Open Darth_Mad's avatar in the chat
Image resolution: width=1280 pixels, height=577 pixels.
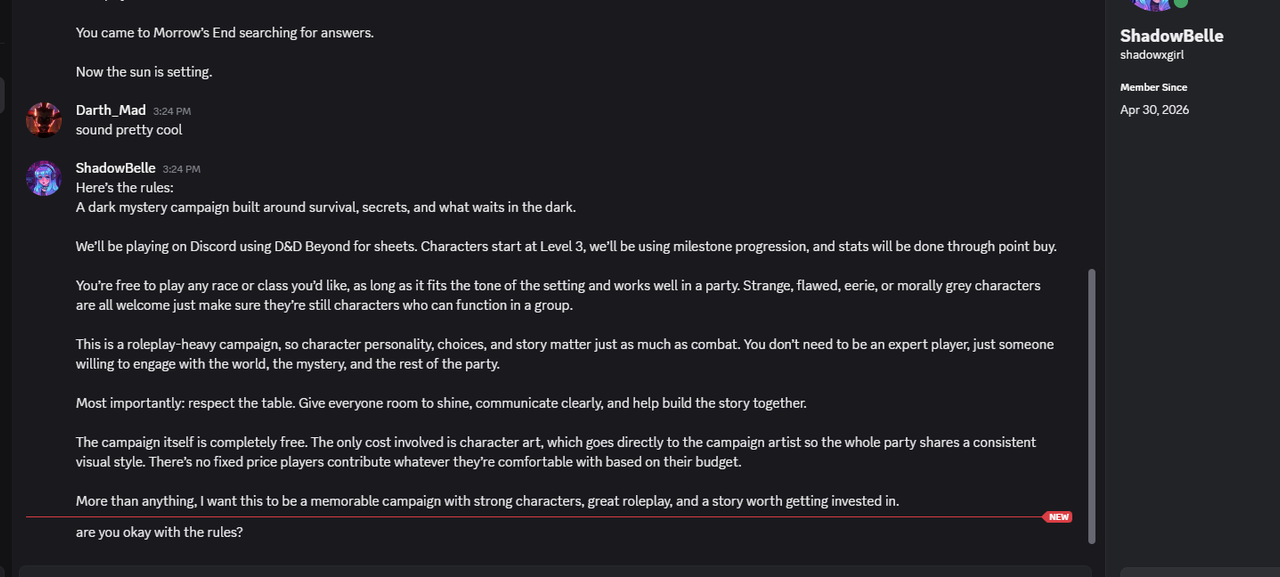[44, 120]
